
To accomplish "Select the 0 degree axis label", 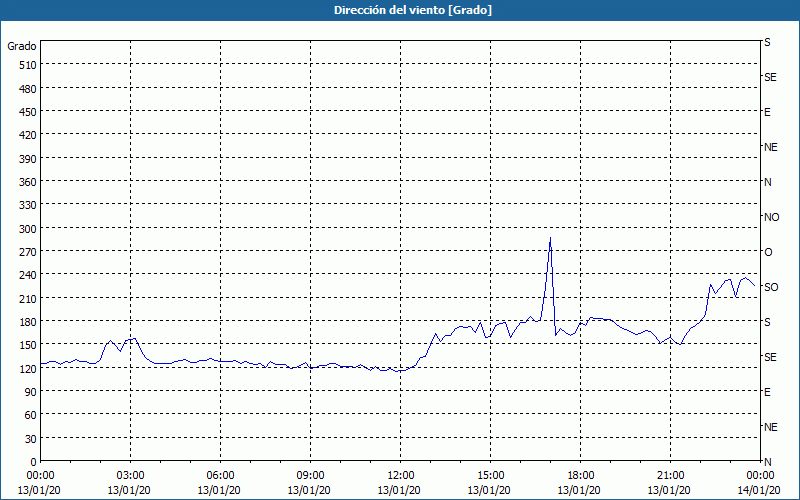I will (34, 462).
